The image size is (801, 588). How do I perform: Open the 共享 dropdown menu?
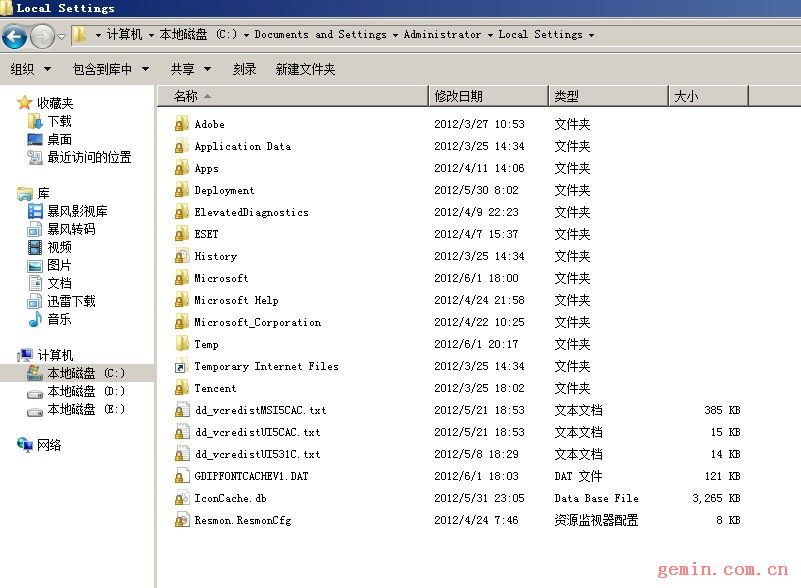pyautogui.click(x=191, y=69)
